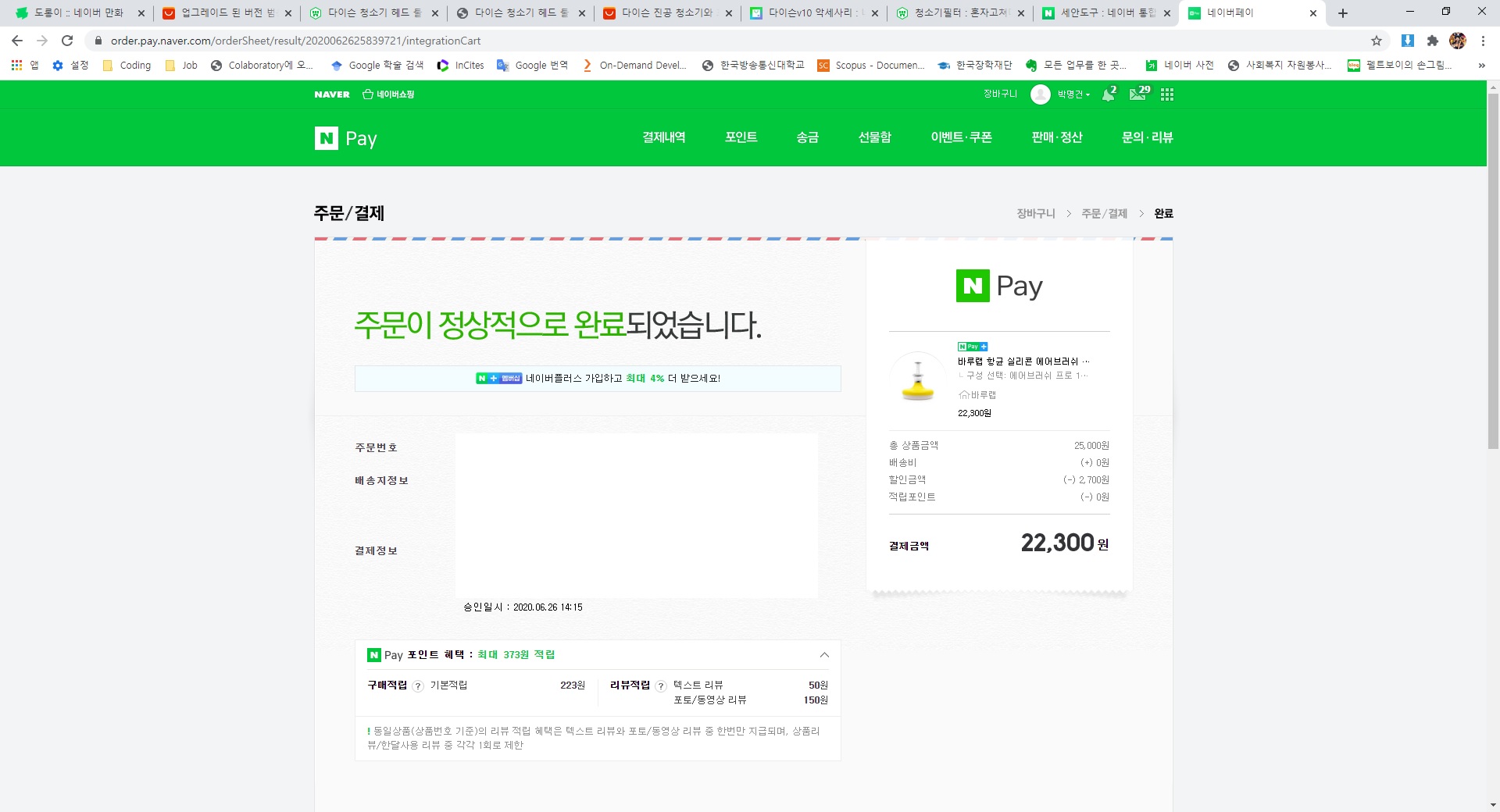Click the scrollbar down arrow
1500x812 pixels.
[x=1493, y=805]
